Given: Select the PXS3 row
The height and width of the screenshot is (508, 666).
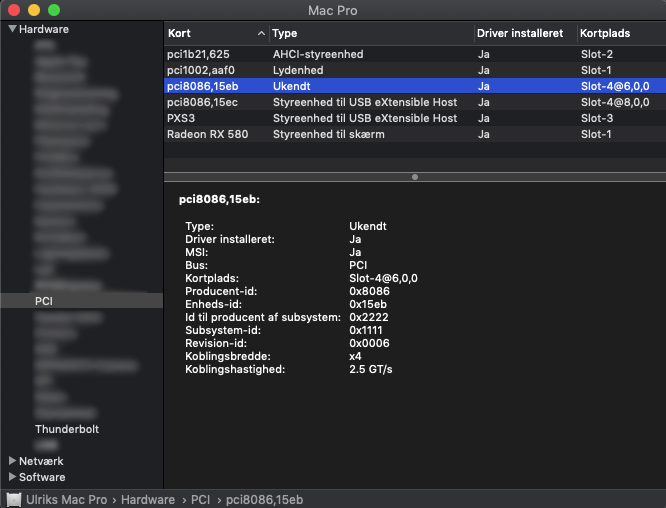Looking at the screenshot, I should click(415, 118).
